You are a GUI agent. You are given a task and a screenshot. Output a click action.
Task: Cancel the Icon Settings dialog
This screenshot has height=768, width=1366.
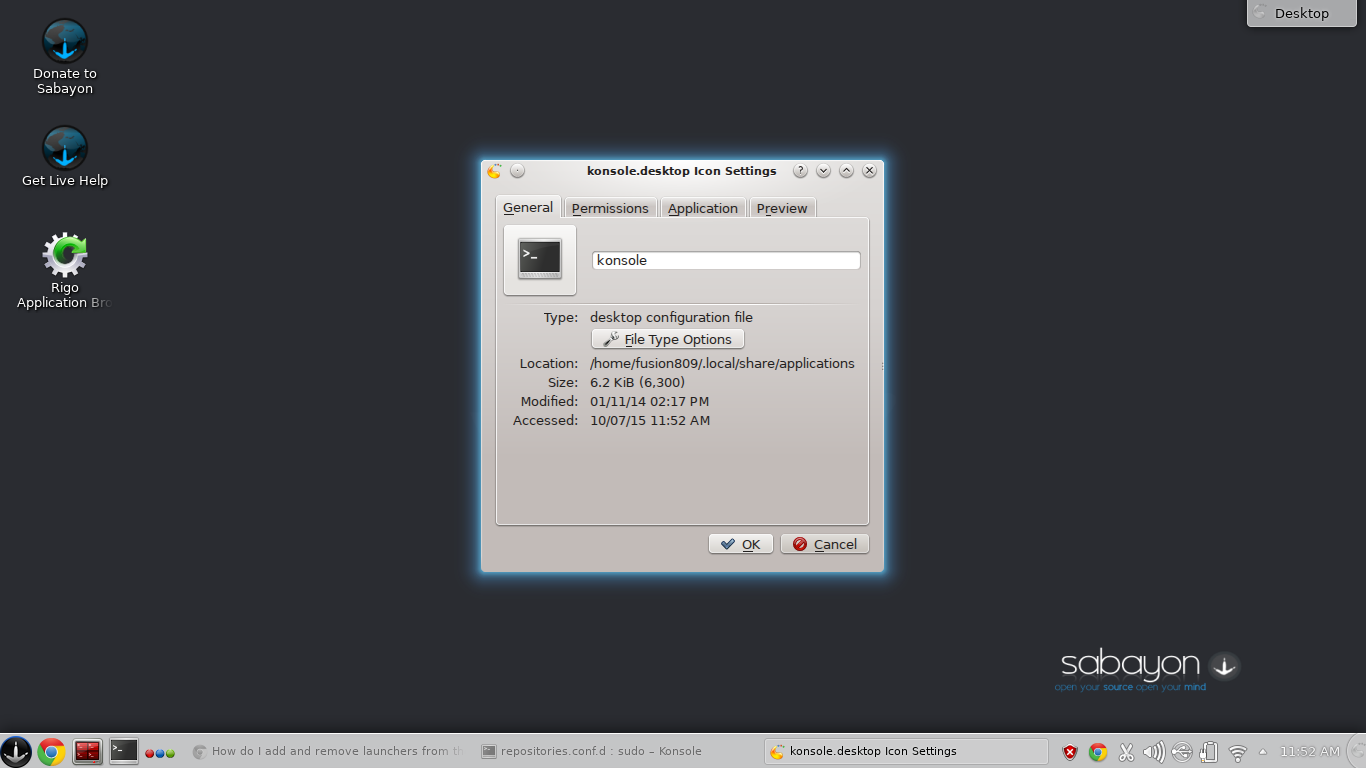825,544
